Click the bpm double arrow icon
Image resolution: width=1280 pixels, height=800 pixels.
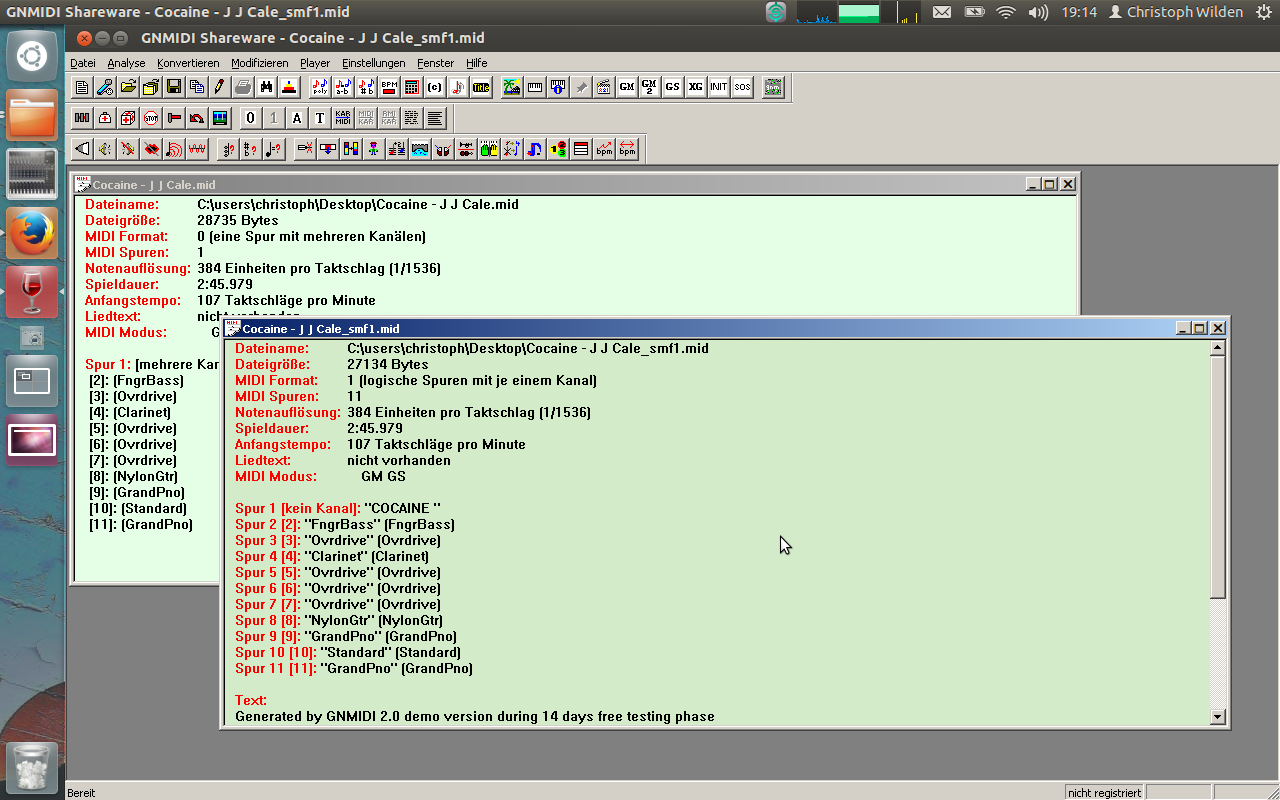pos(627,148)
